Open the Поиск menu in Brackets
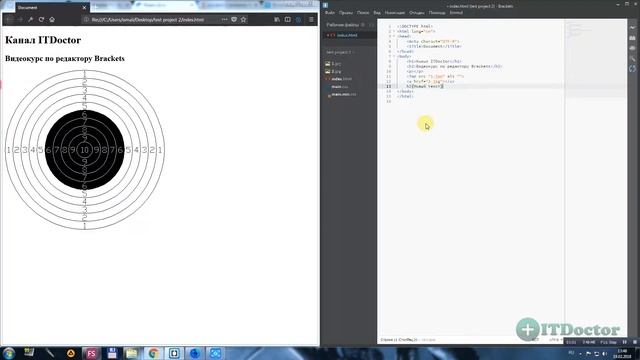Screen dimensions: 640x360 pos(363,13)
